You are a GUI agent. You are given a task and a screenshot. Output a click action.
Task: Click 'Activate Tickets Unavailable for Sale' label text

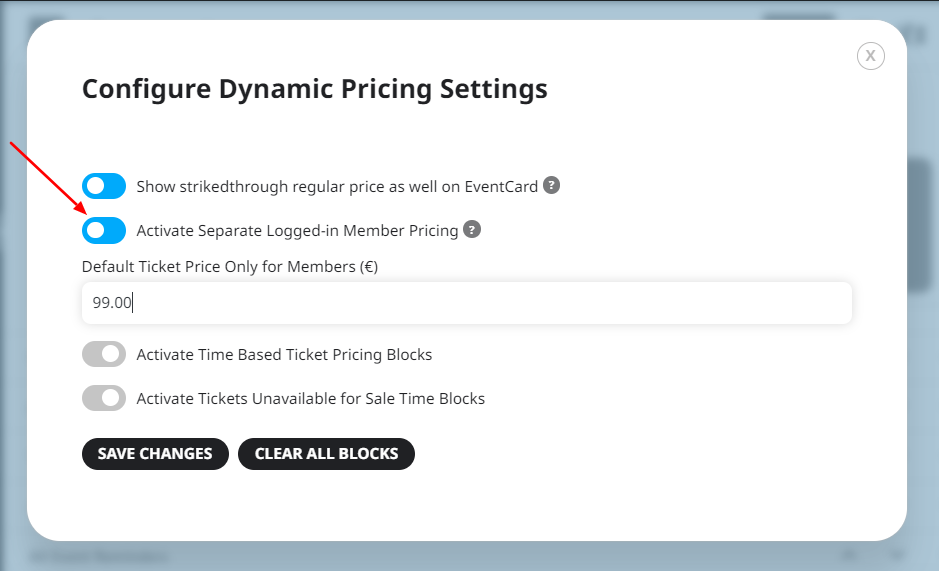click(311, 398)
